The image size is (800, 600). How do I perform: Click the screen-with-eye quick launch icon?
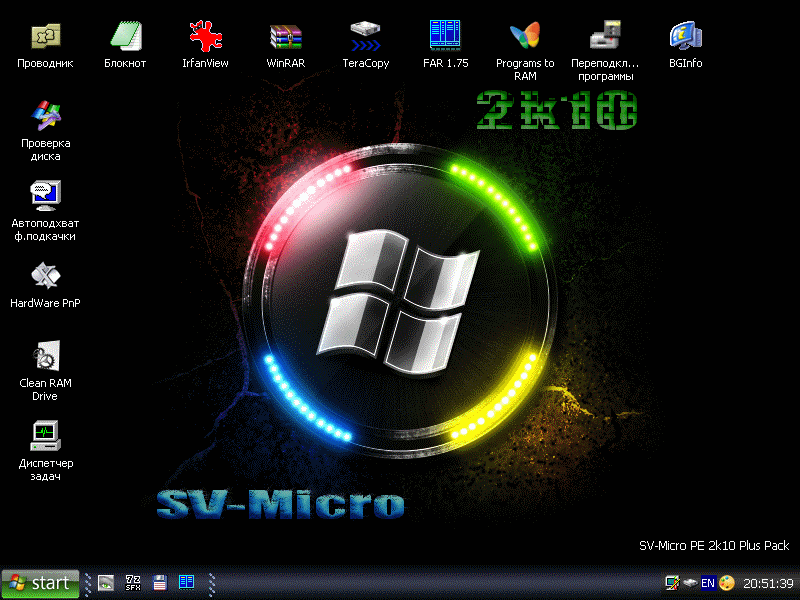click(x=106, y=583)
